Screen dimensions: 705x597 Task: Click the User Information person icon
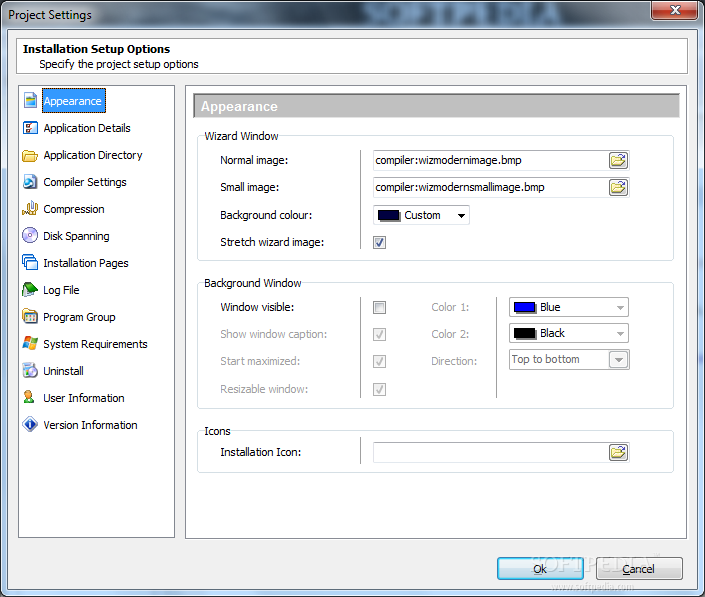pos(29,397)
